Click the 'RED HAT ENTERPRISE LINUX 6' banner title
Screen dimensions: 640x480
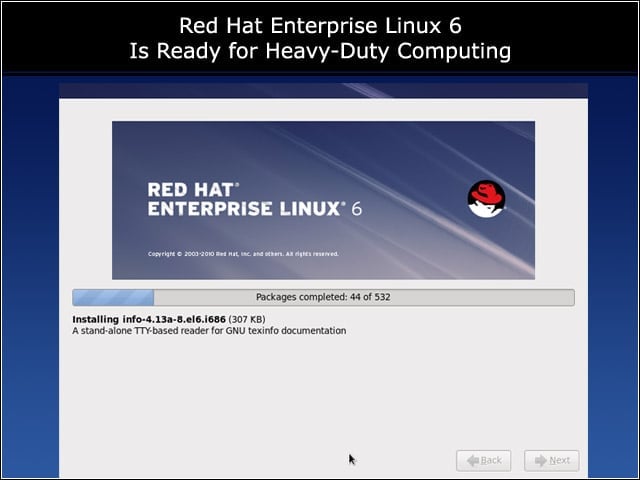coord(254,199)
